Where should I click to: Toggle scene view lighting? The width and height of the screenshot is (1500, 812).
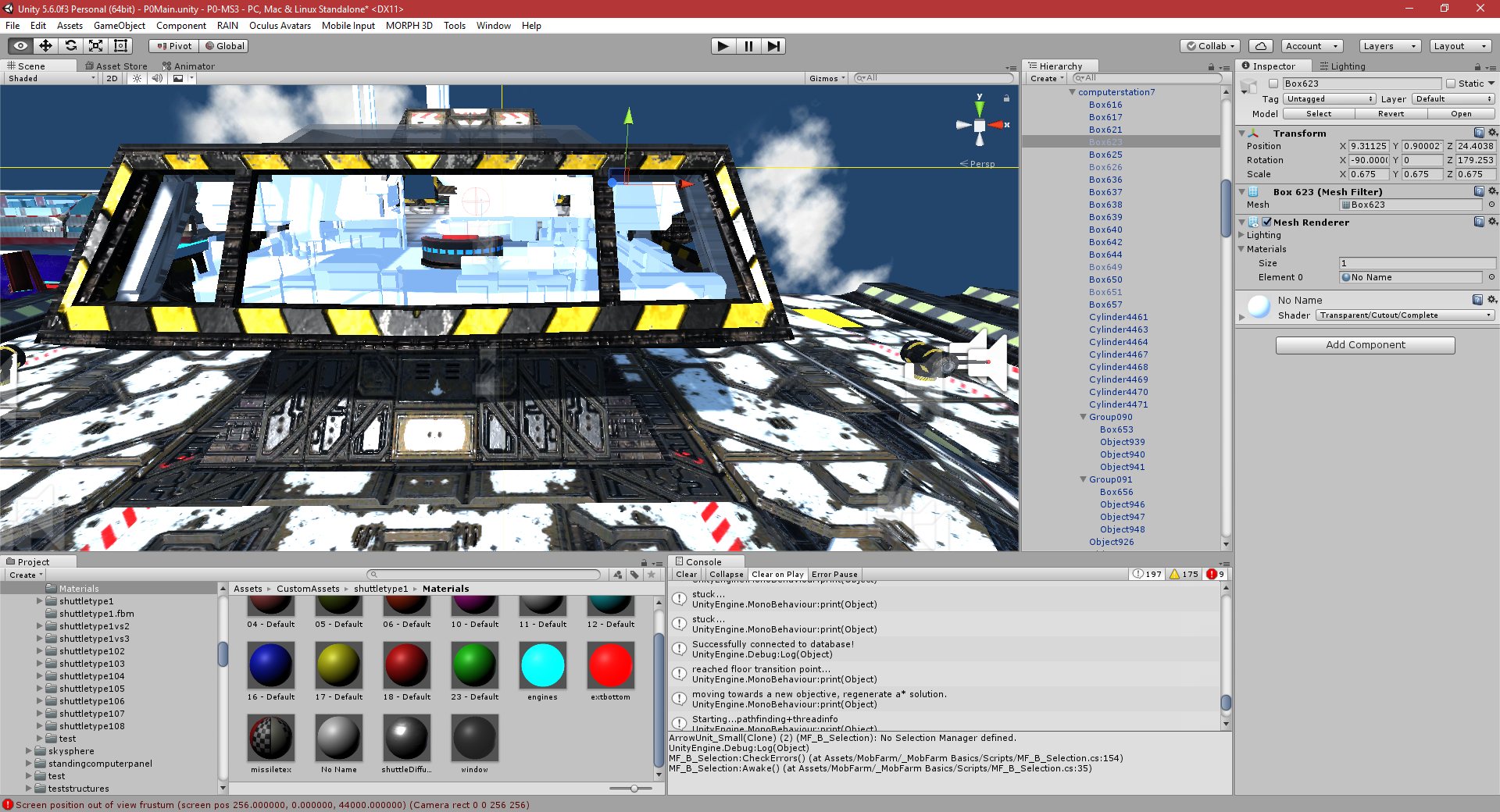click(x=138, y=78)
